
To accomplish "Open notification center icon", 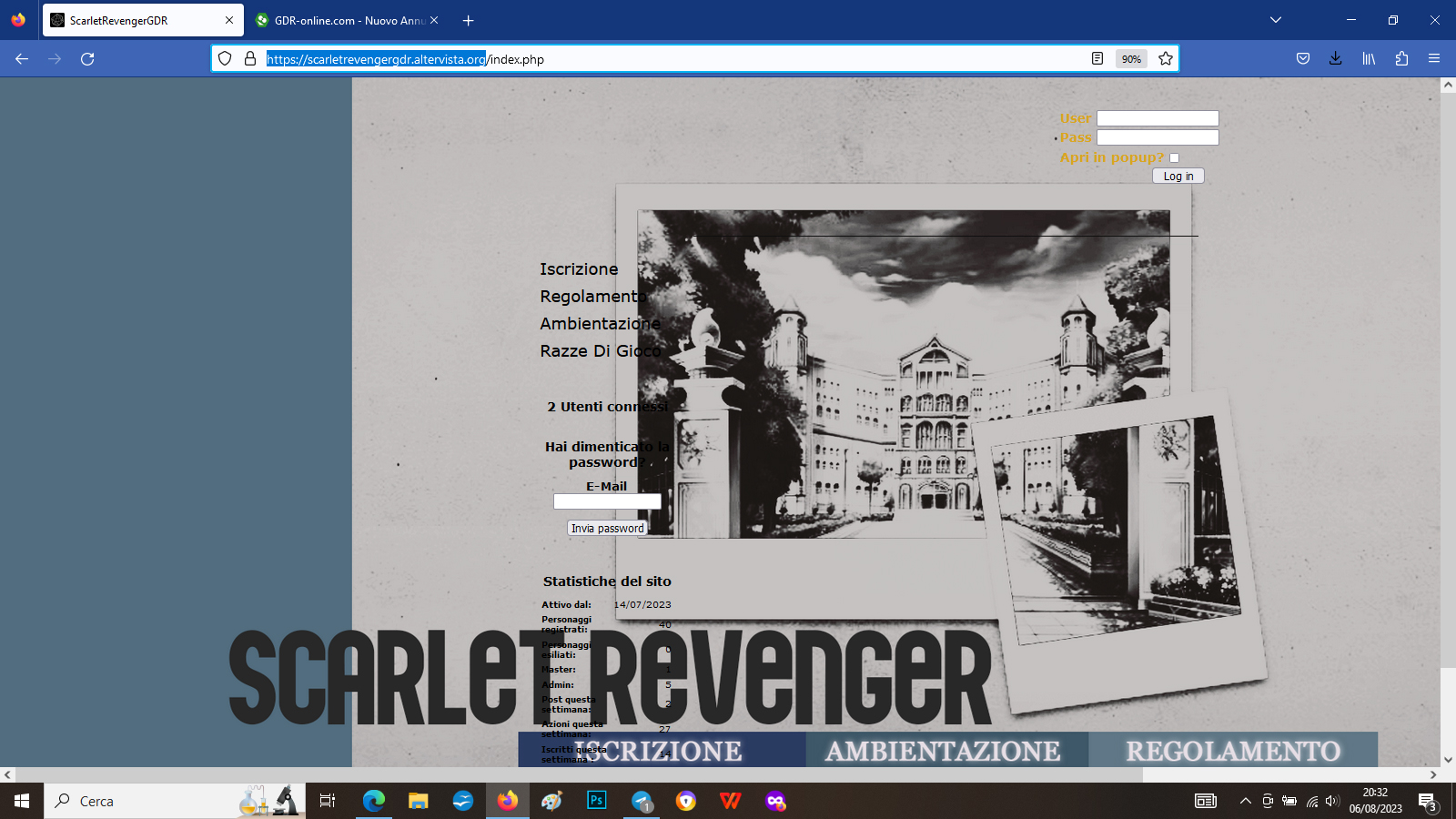I will coord(1429,801).
